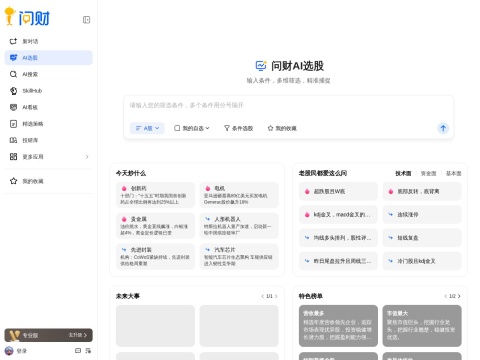Open the first placeholder card under 未来大事
Viewport: 480px width, 360px height.
(x=155, y=326)
